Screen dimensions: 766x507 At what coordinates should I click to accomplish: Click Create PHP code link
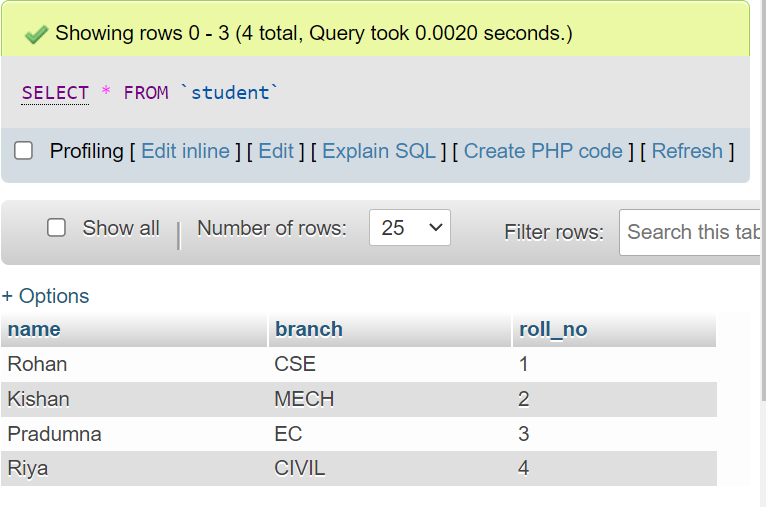[543, 151]
